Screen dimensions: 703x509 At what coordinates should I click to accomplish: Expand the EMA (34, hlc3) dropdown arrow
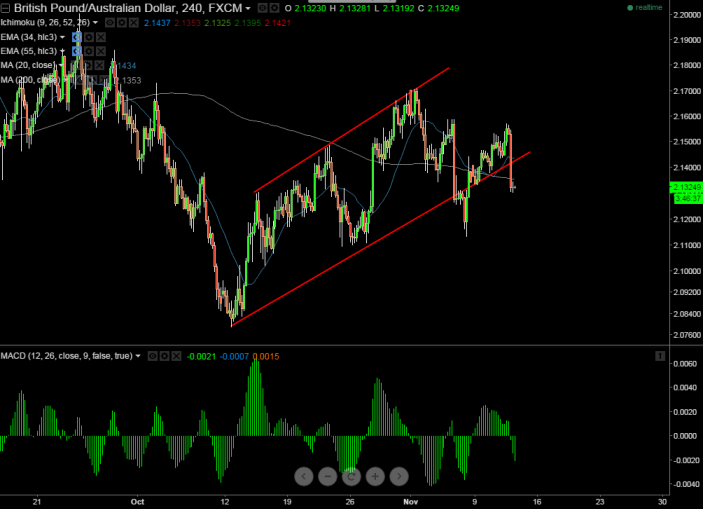pyautogui.click(x=62, y=37)
